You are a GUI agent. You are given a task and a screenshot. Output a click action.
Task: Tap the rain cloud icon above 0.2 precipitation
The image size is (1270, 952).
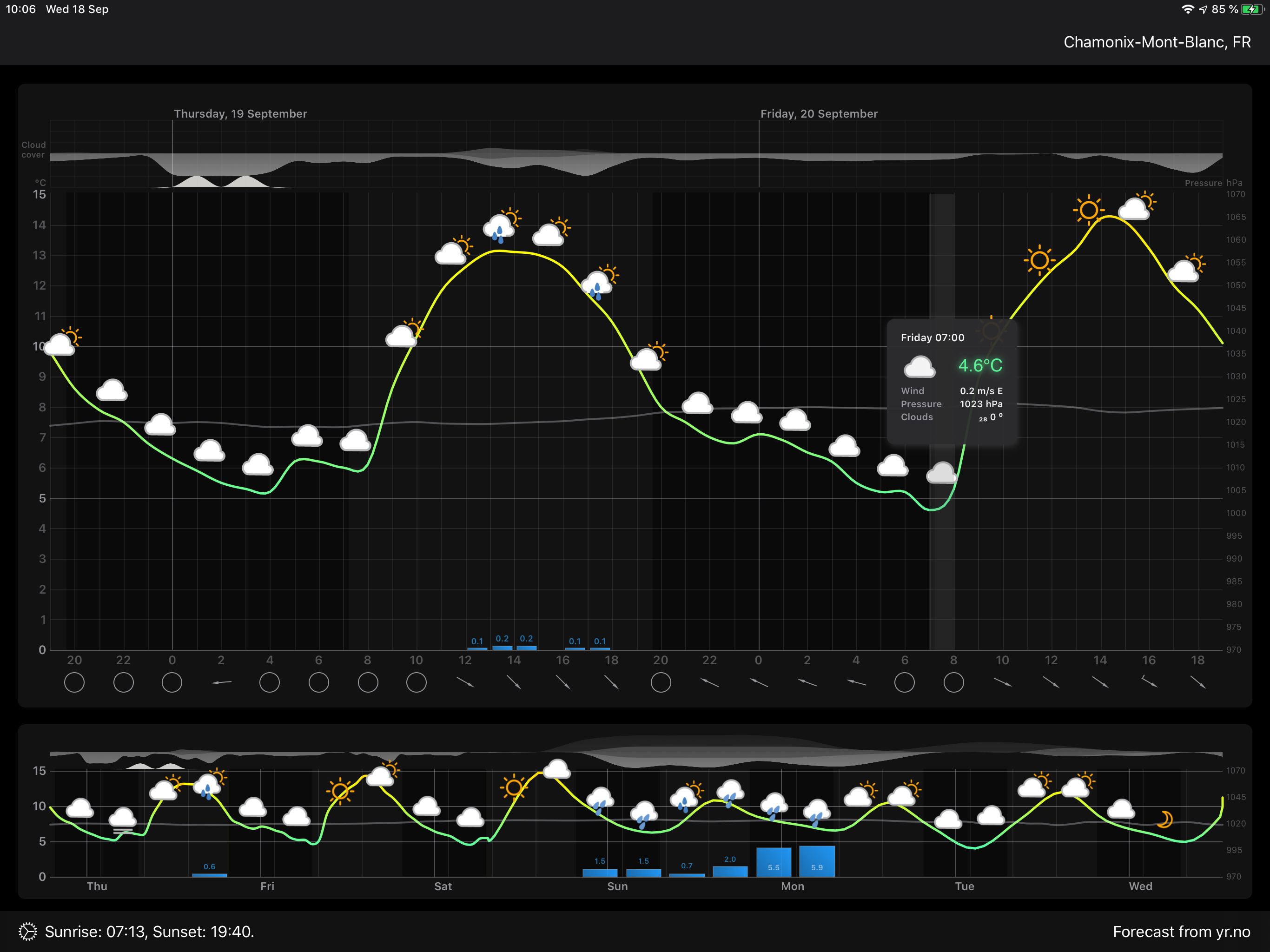[500, 227]
